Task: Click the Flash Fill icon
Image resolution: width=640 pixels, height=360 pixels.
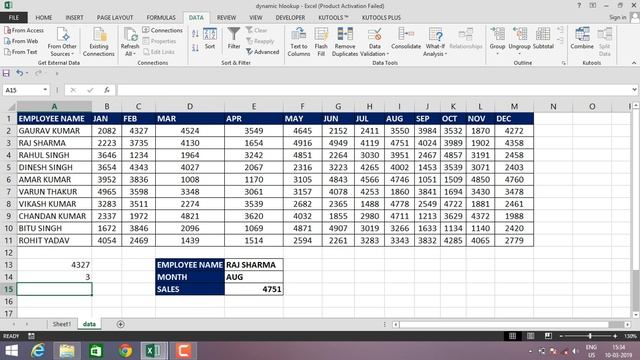Action: [x=321, y=34]
